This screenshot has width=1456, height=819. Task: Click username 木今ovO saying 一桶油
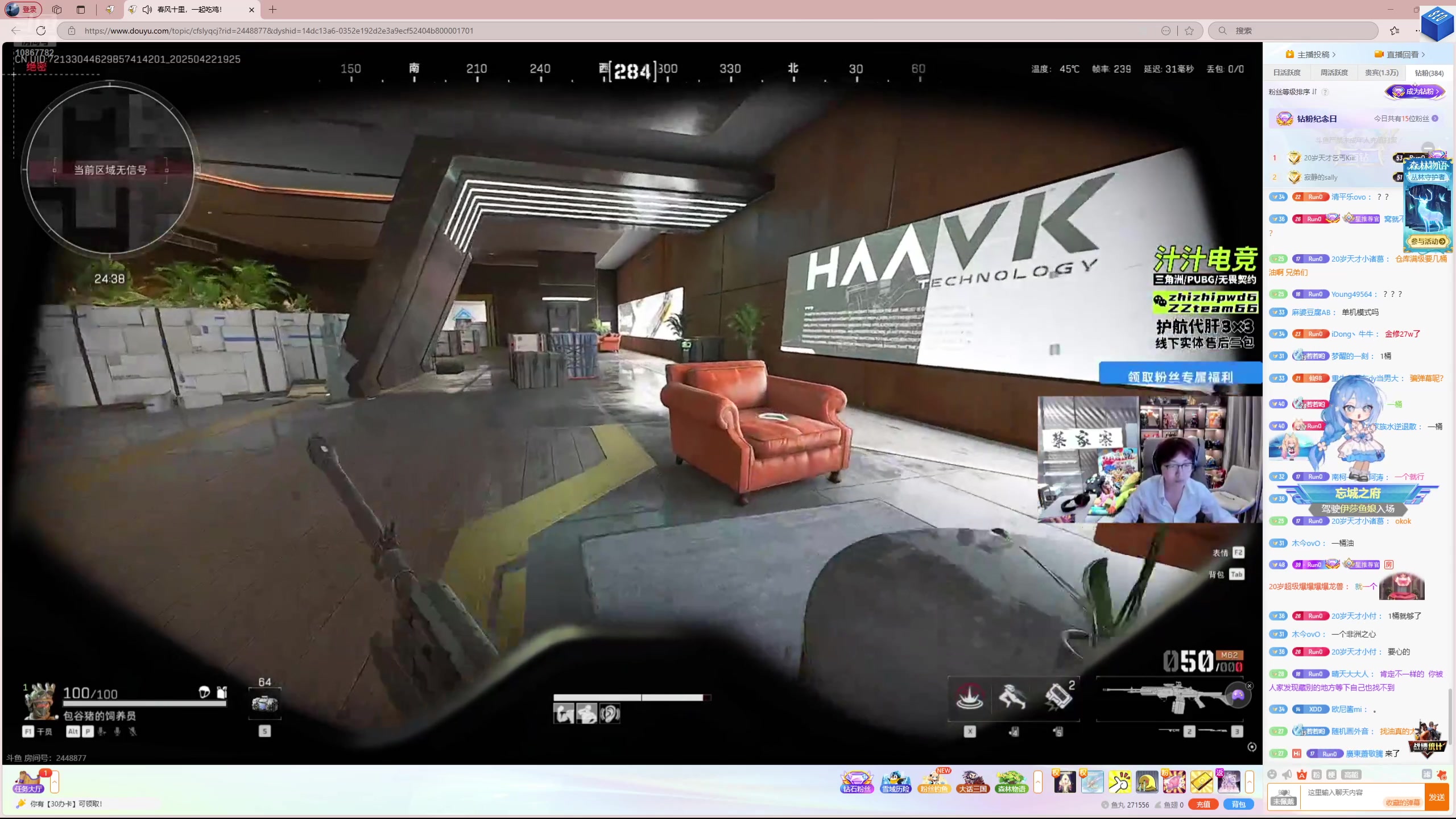(1308, 544)
